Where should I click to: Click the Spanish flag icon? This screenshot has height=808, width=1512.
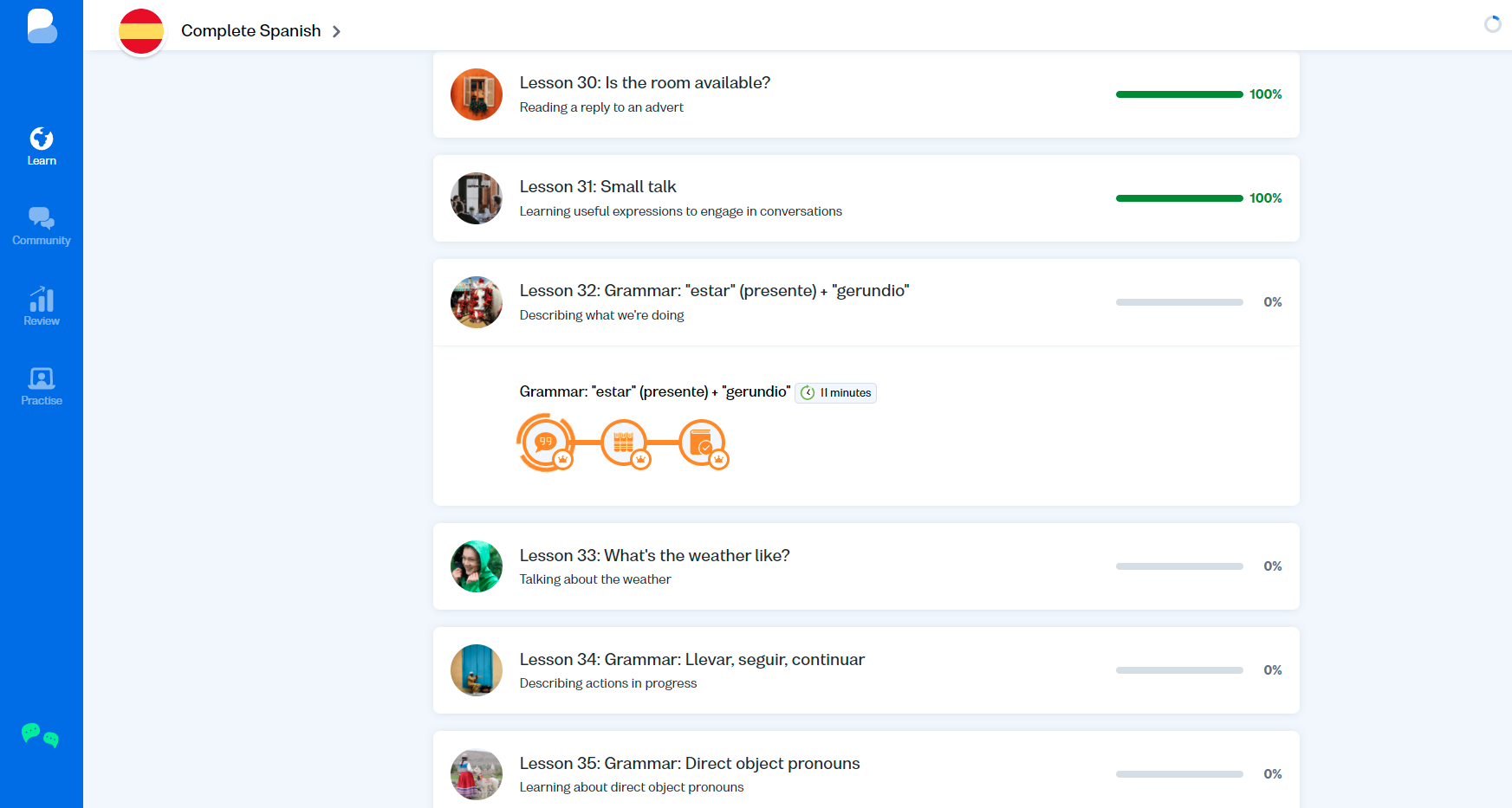(141, 32)
